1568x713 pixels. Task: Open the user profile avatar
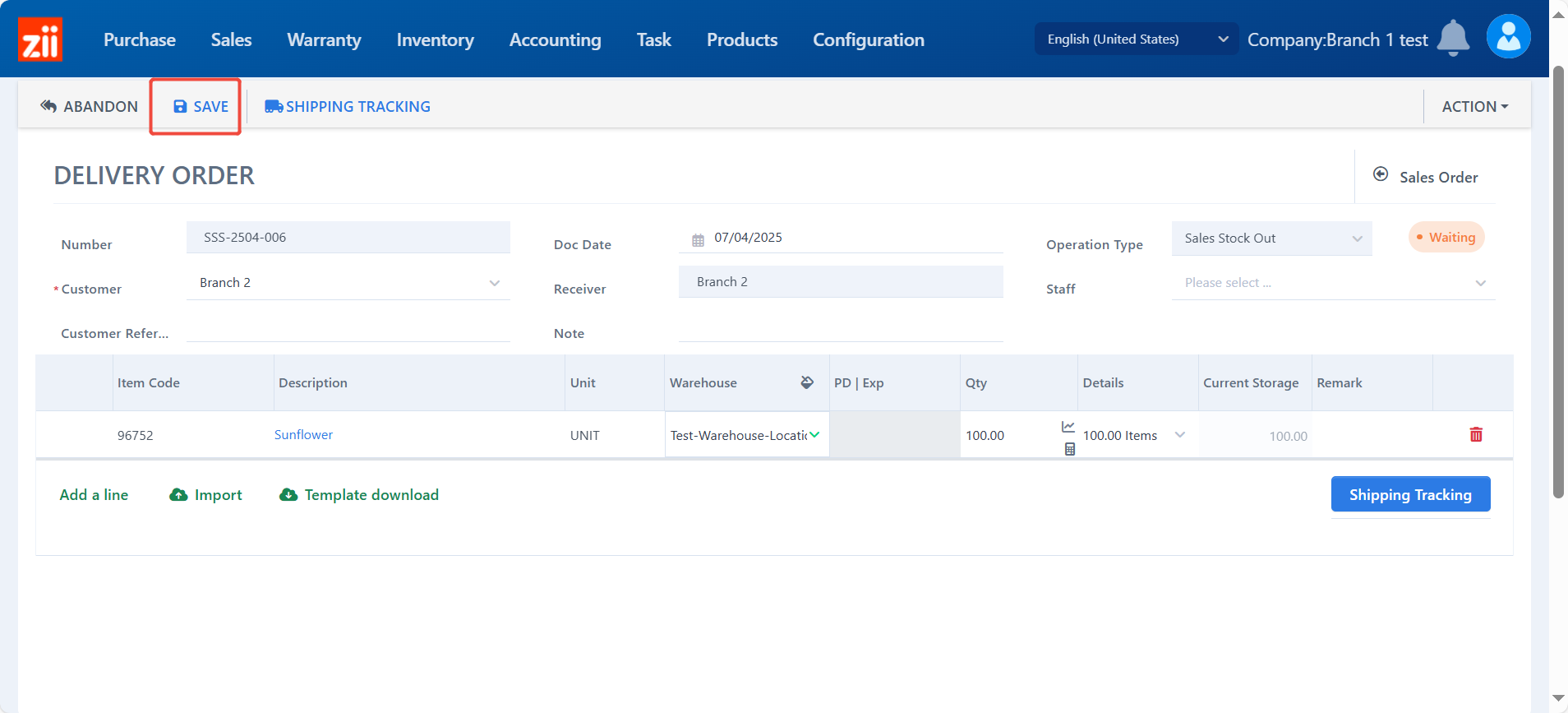1508,37
